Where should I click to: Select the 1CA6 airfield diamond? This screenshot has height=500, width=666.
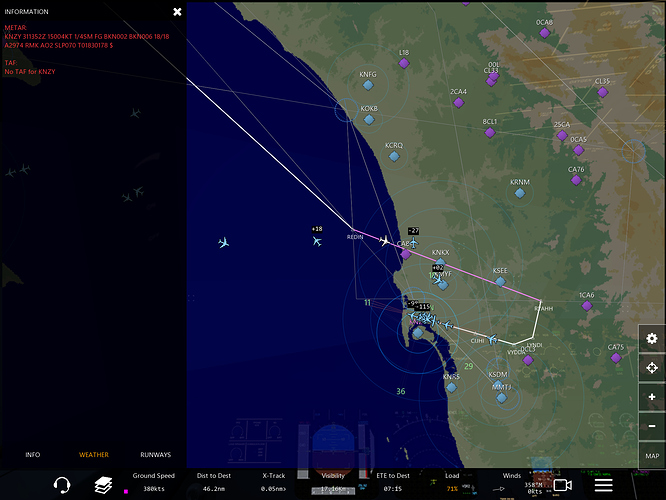(x=587, y=305)
